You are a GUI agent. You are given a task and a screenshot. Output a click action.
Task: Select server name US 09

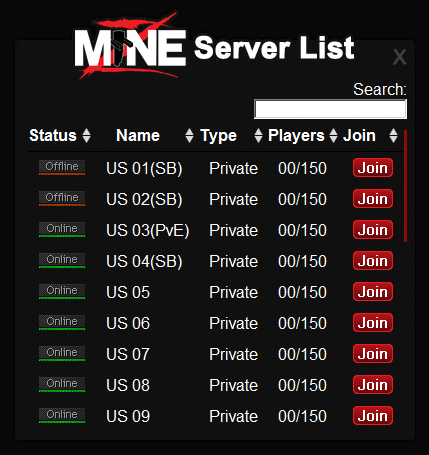tap(128, 416)
